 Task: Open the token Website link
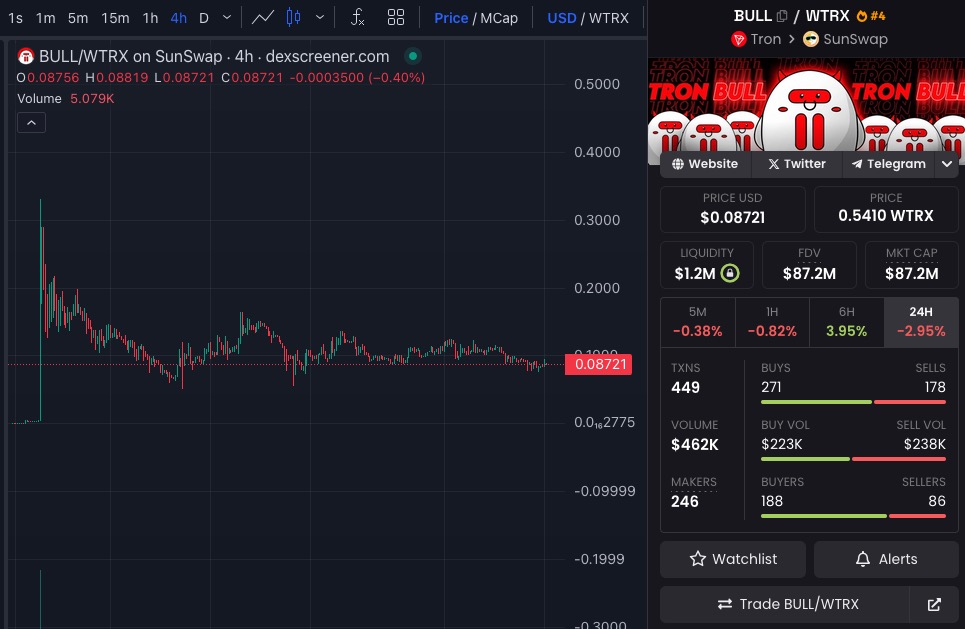[x=705, y=164]
